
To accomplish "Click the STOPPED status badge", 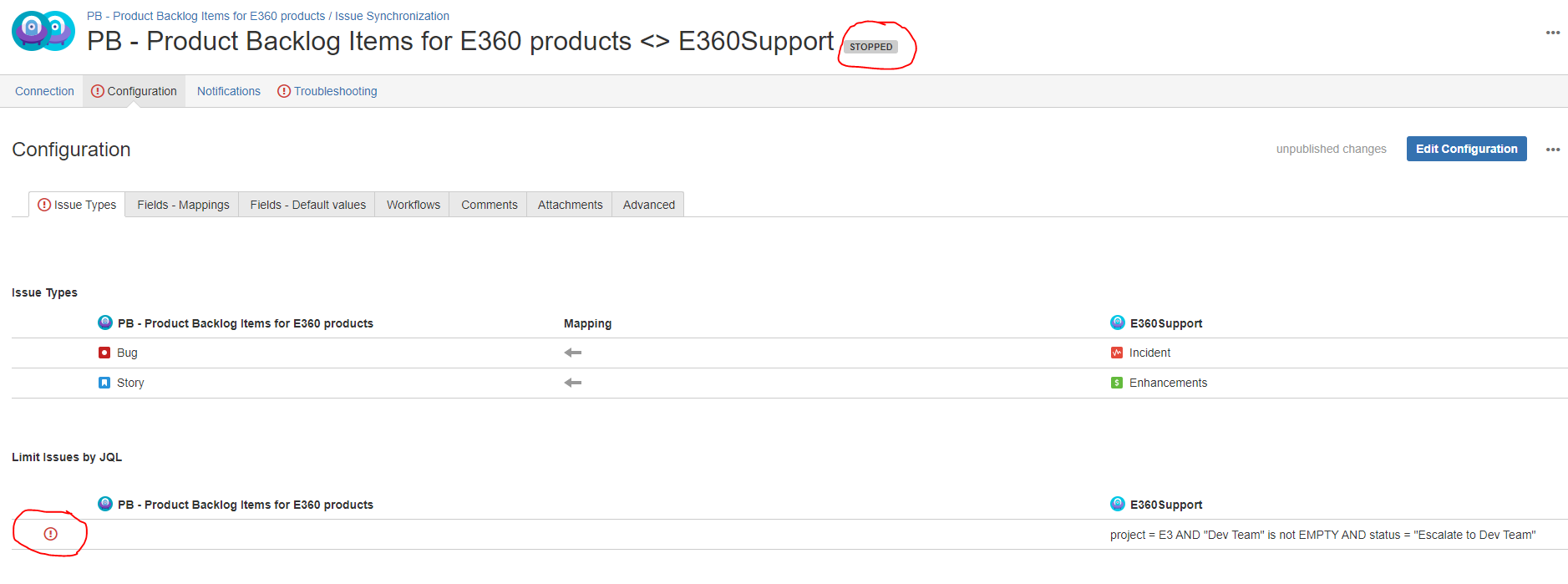I will (x=870, y=47).
